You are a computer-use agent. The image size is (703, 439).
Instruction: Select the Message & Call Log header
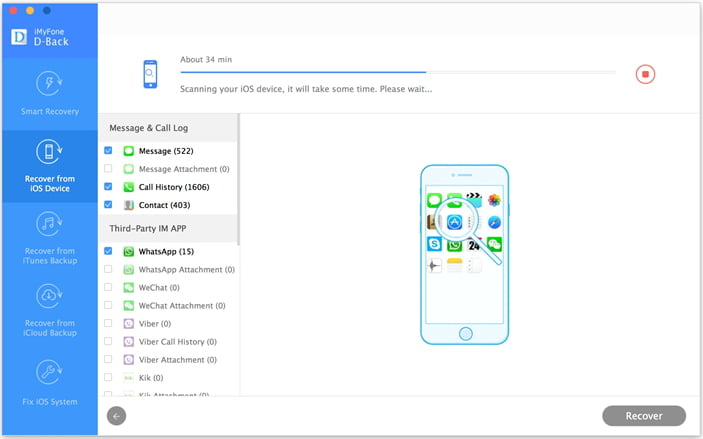(168, 128)
